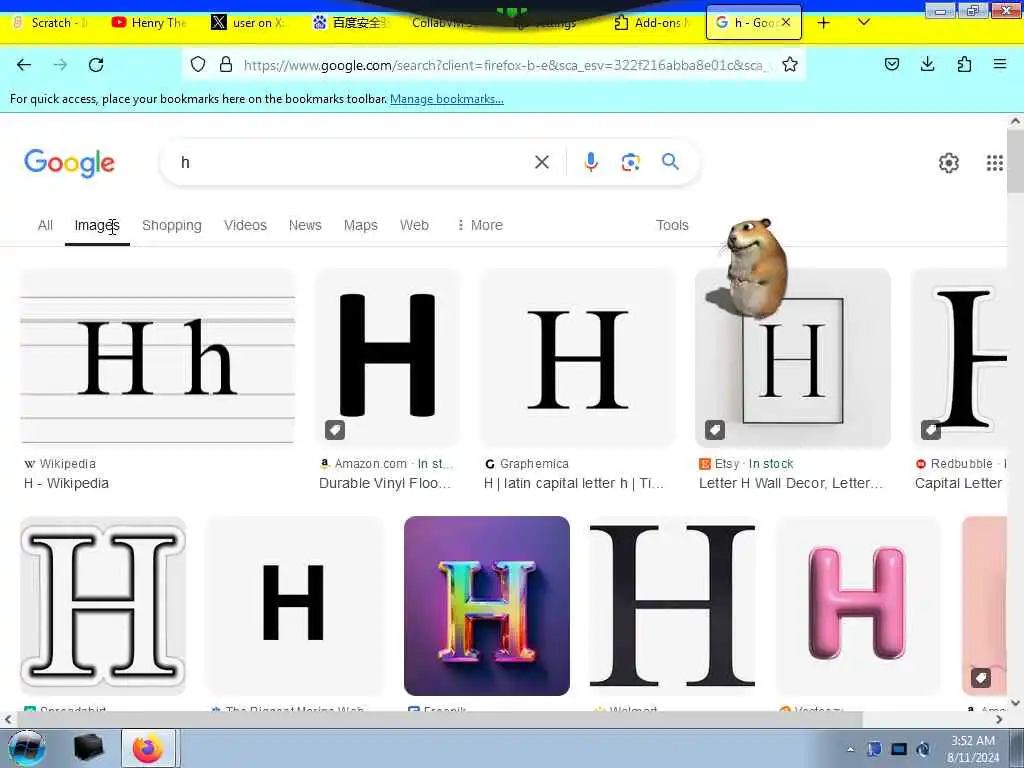Switch to the Add-ons tab
This screenshot has height=768, width=1024.
[652, 23]
